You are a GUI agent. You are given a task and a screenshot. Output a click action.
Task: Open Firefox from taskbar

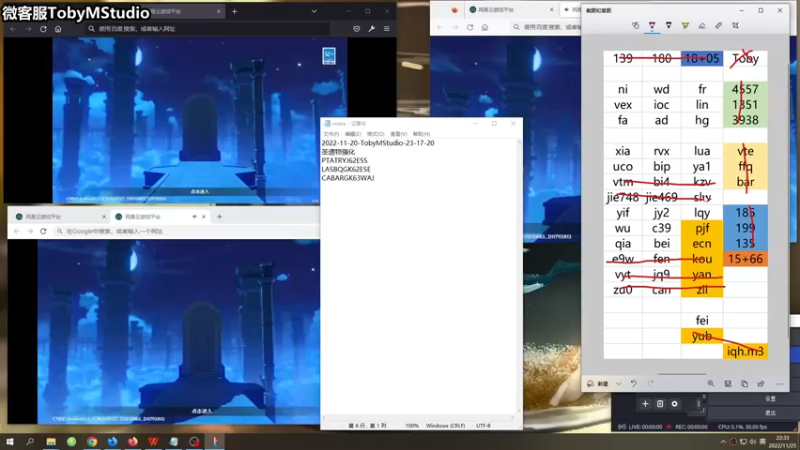133,441
